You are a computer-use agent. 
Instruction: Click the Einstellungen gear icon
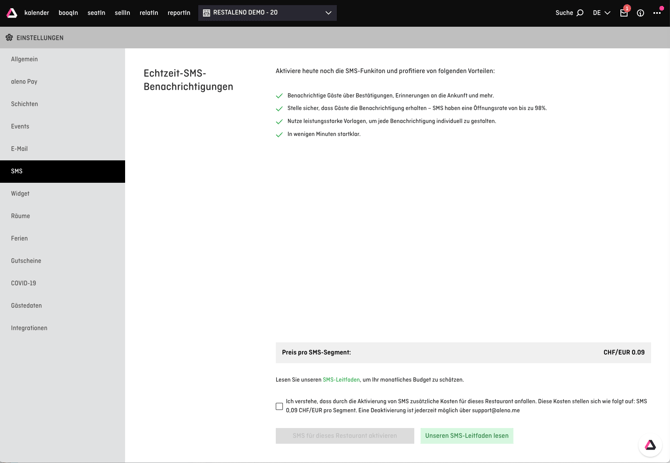click(x=9, y=38)
